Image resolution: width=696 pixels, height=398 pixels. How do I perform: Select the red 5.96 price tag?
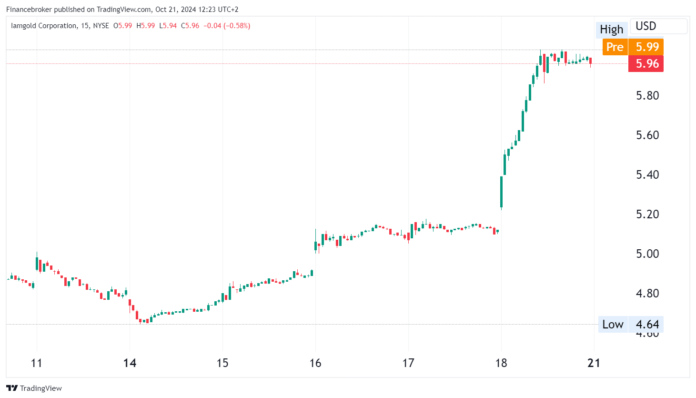coord(646,64)
